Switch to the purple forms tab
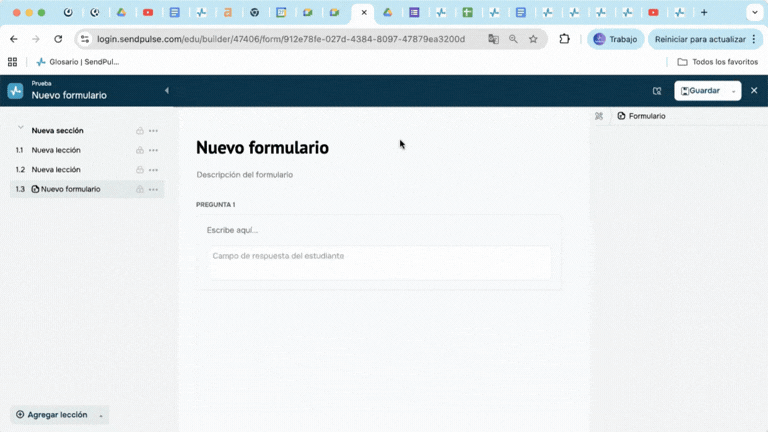This screenshot has height=432, width=768. 414,13
